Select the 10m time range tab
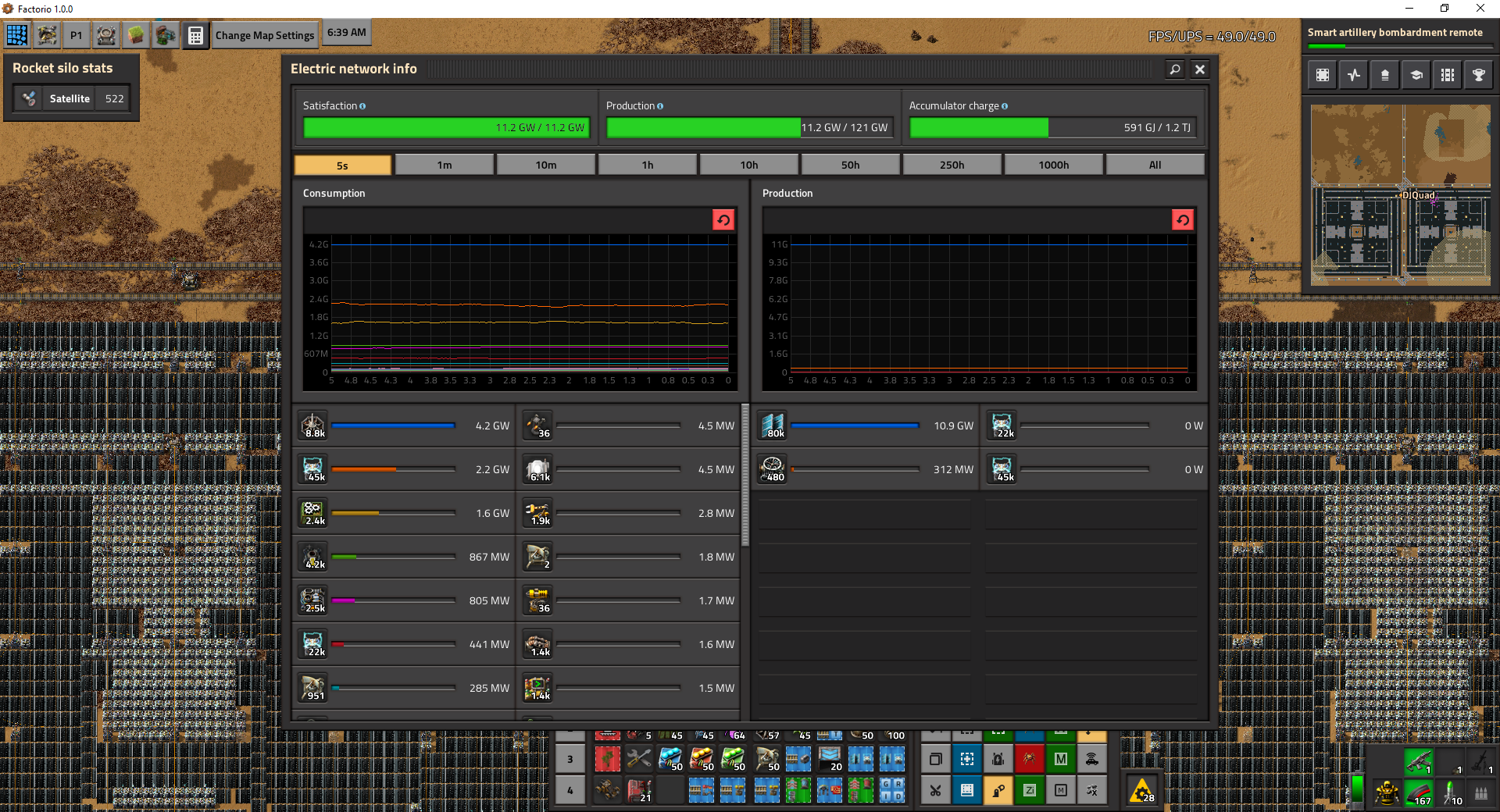Viewport: 1500px width, 812px height. [x=546, y=165]
